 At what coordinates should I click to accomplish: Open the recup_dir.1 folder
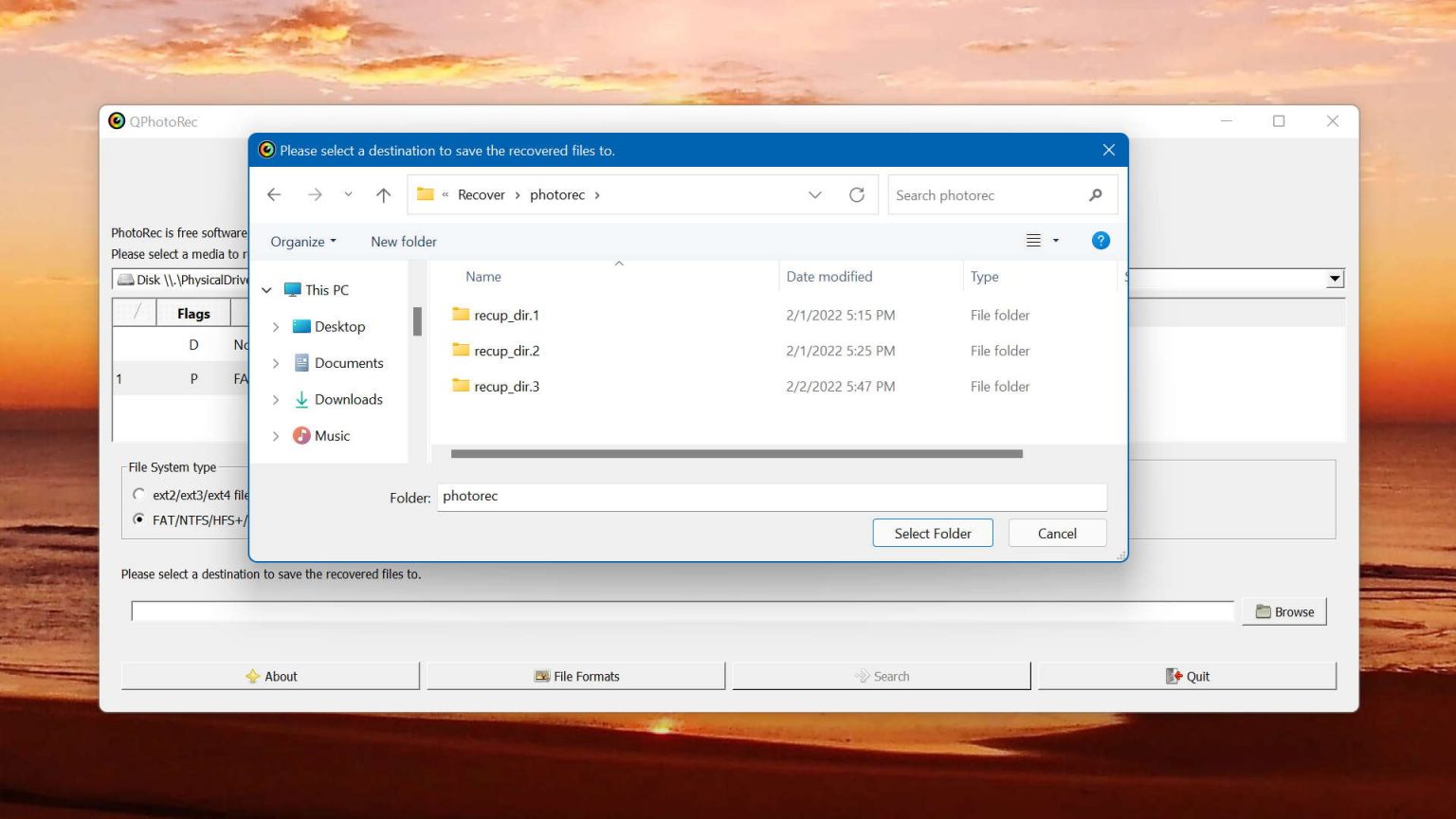coord(506,315)
